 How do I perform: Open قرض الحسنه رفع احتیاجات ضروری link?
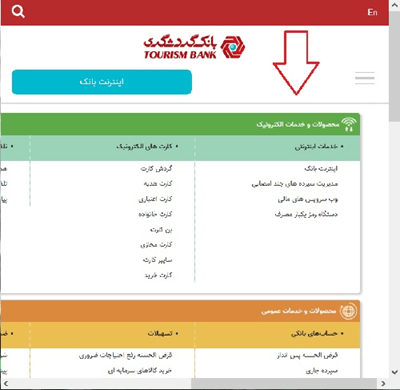[x=126, y=355]
